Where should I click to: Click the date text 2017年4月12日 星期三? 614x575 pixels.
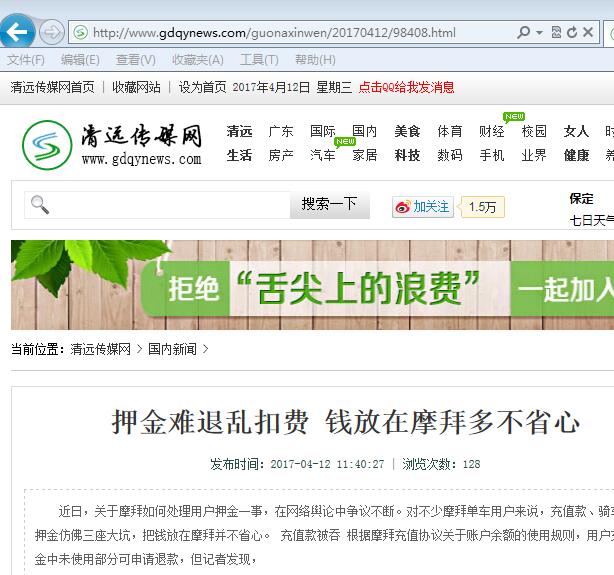point(292,87)
